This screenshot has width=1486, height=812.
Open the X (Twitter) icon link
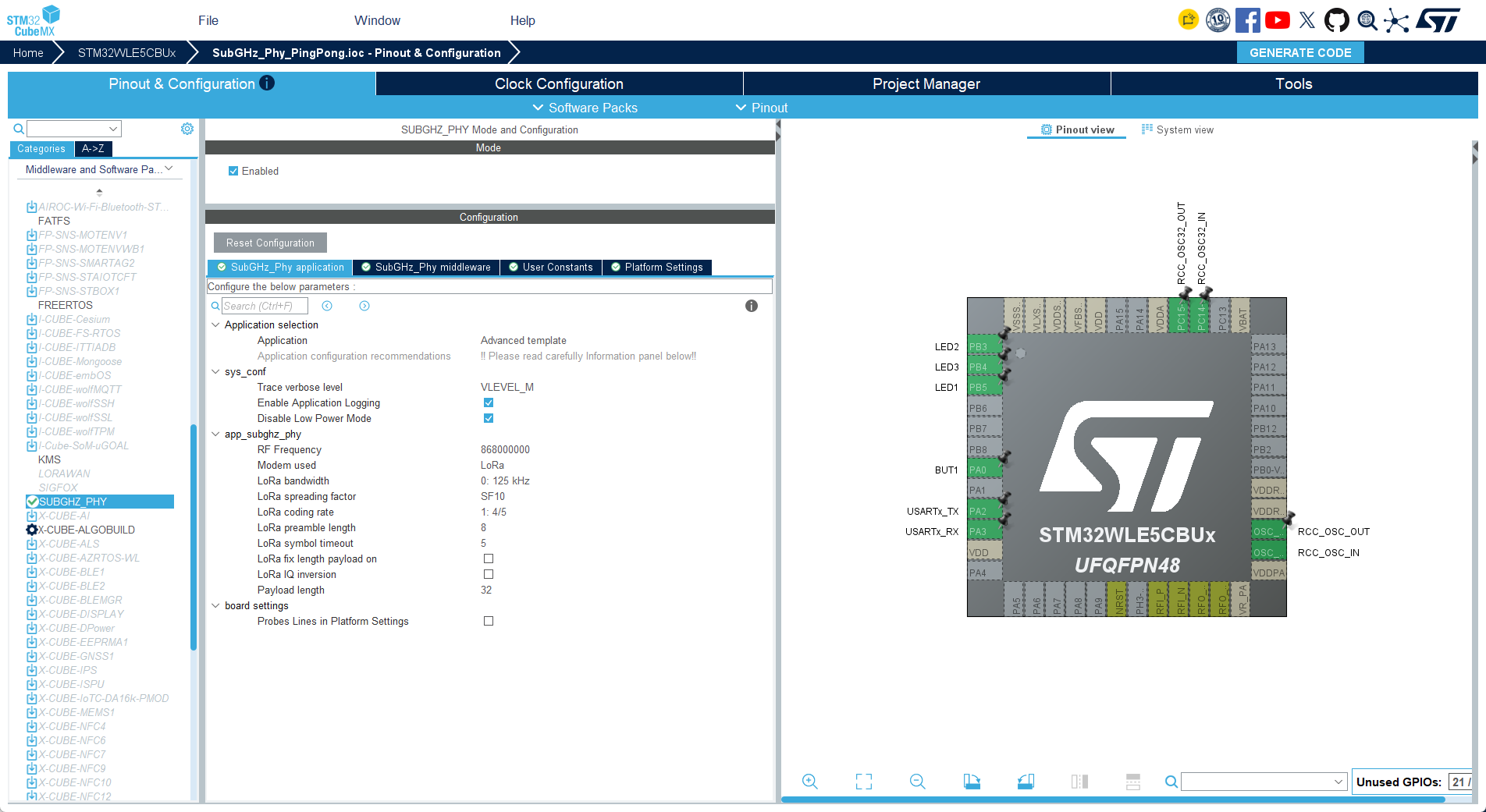1307,20
